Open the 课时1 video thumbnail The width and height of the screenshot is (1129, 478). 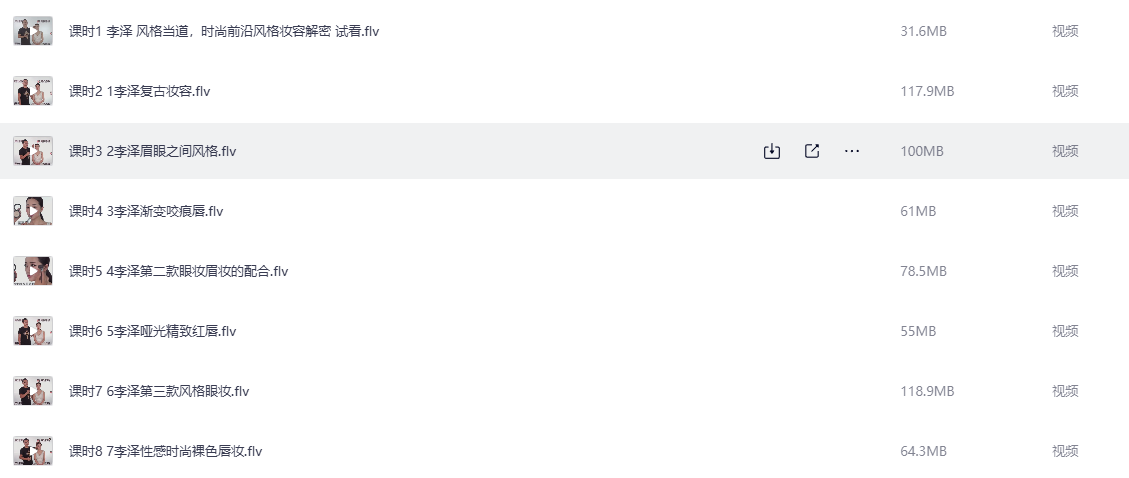33,31
